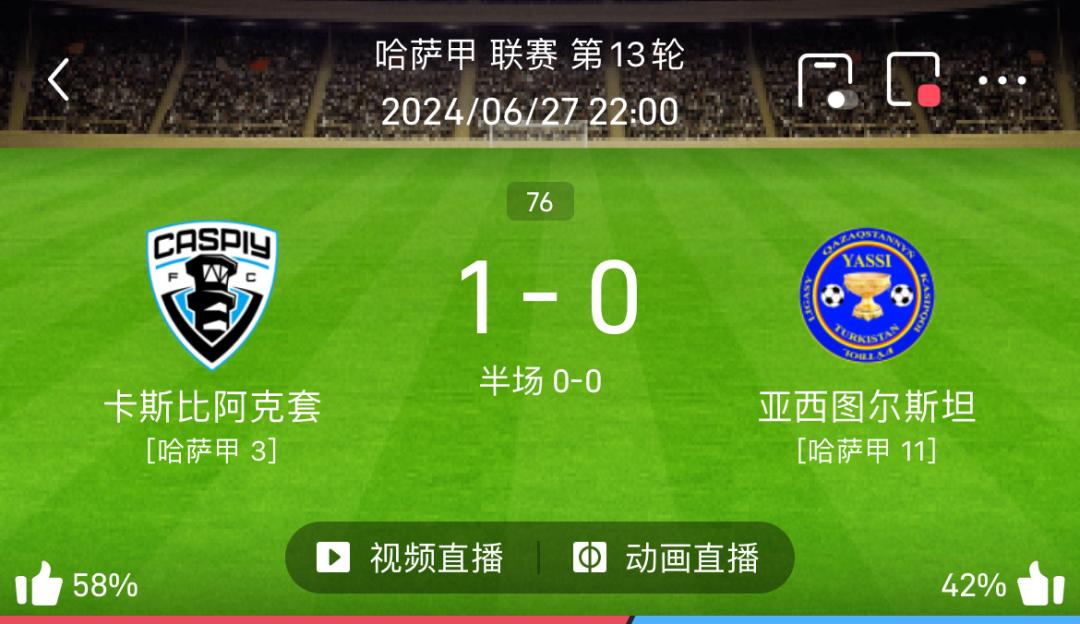The image size is (1080, 624).
Task: Start screen recording with the red-dot icon
Action: click(x=914, y=80)
